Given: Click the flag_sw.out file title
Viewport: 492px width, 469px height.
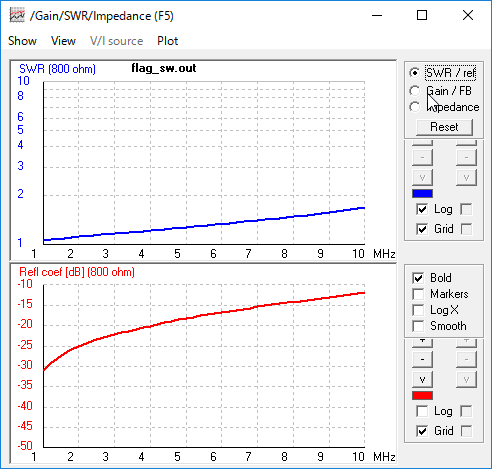Looking at the screenshot, I should point(164,68).
